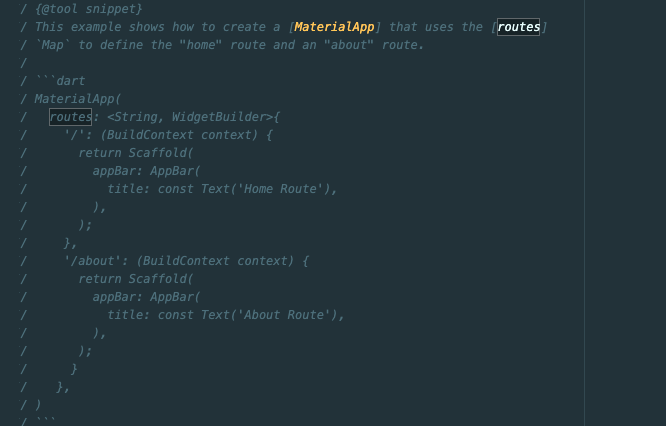This screenshot has width=666, height=426.
Task: Click the second 'appBar: AppBar(' line
Action: pos(146,297)
